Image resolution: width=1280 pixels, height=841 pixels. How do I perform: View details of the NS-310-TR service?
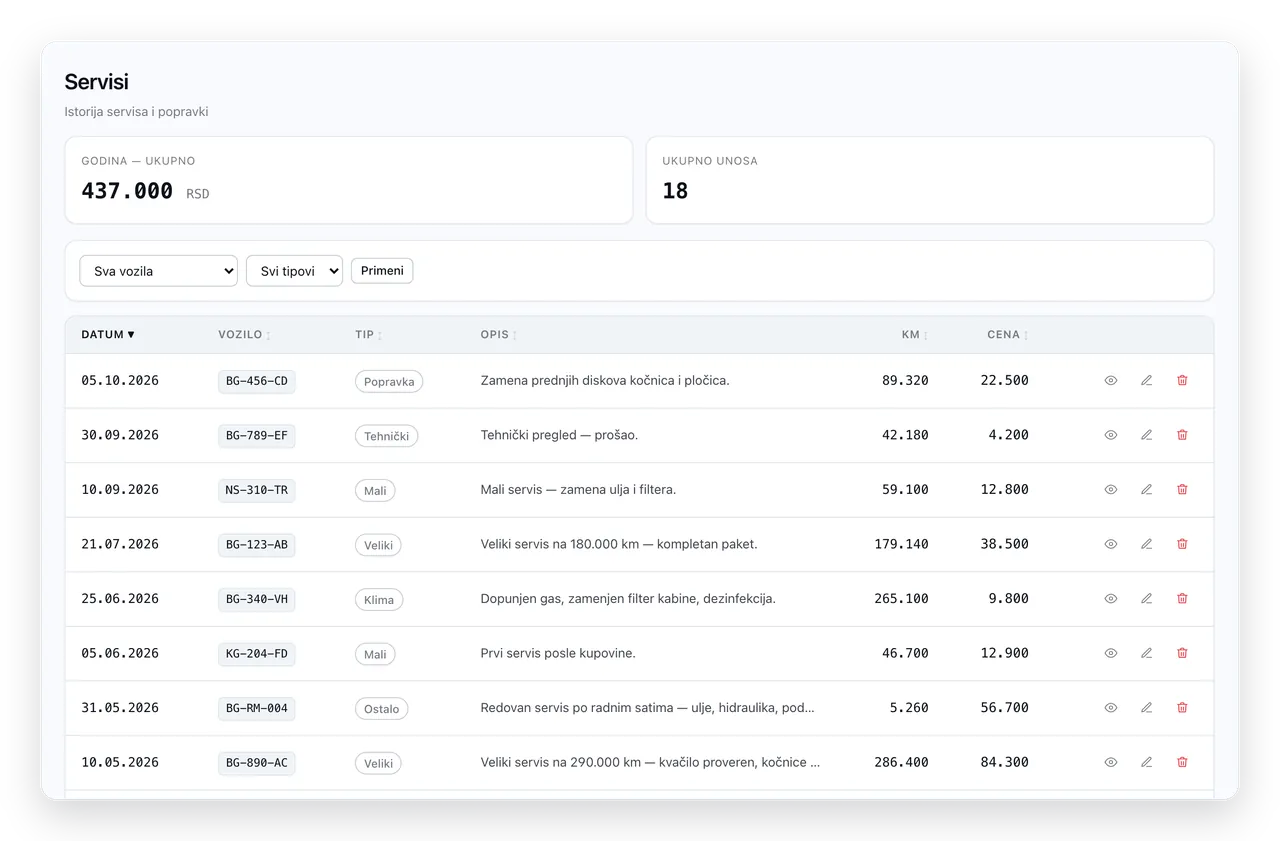pyautogui.click(x=1110, y=490)
